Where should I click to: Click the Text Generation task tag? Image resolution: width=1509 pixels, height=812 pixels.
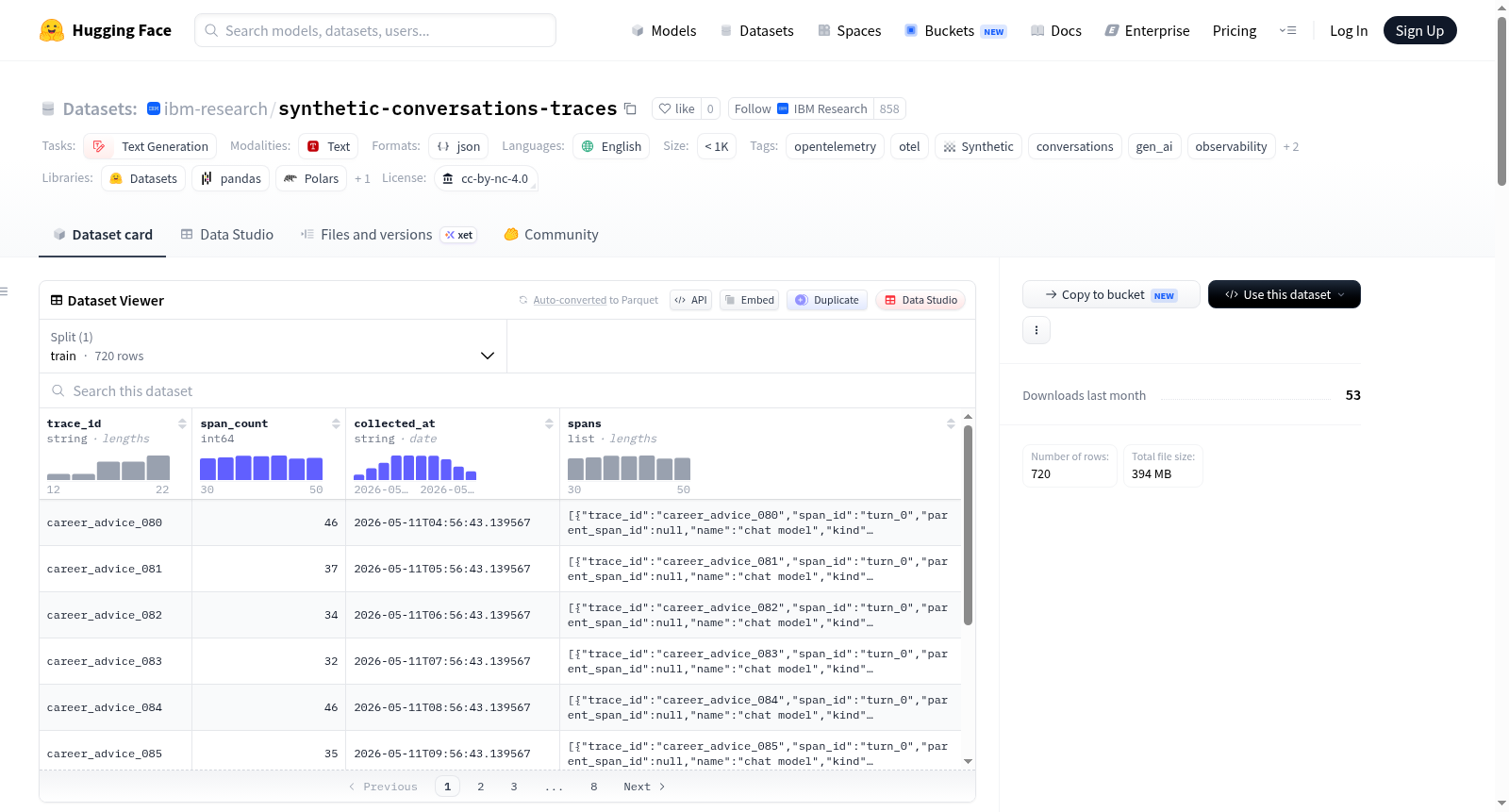(x=150, y=146)
